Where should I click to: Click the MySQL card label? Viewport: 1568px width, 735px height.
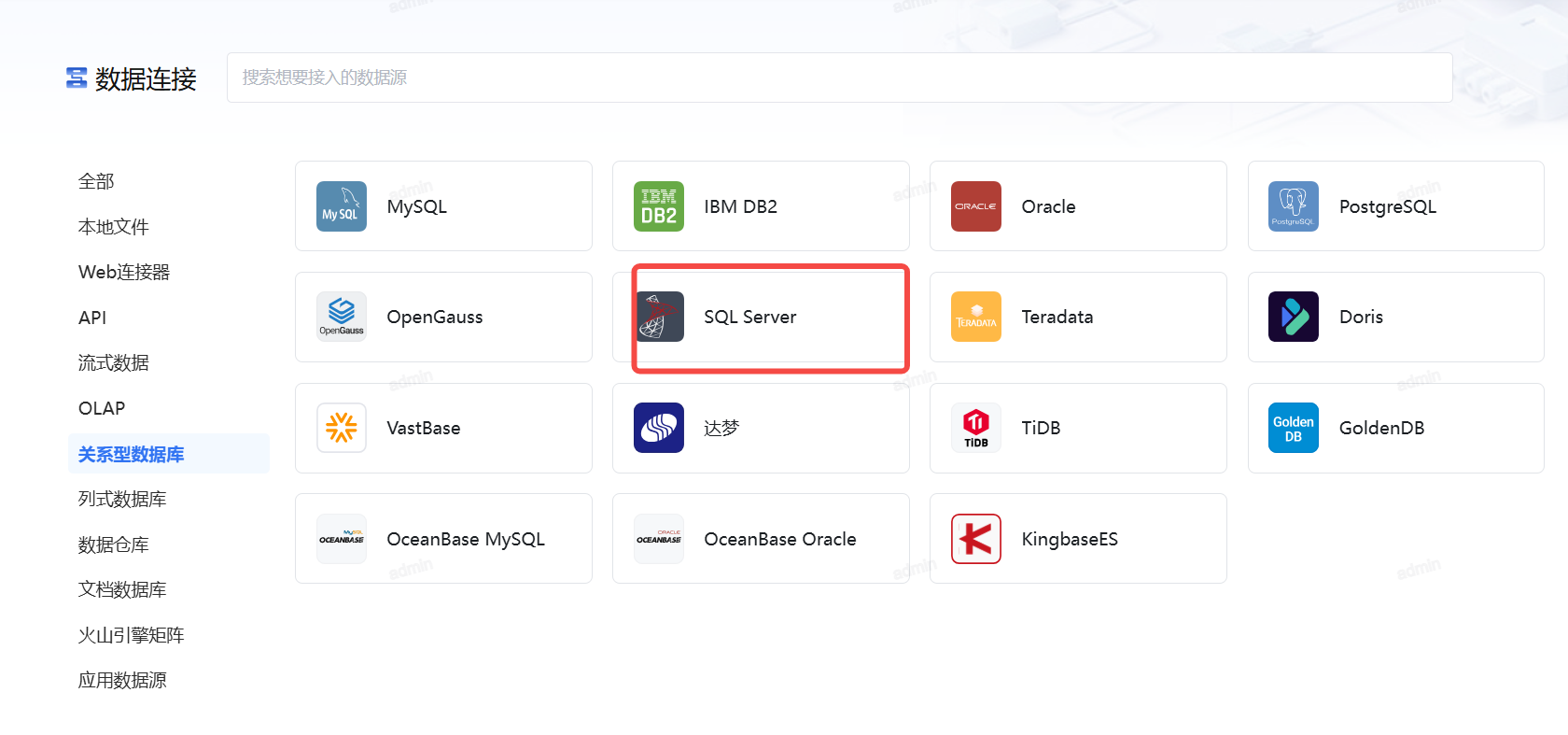[x=417, y=206]
